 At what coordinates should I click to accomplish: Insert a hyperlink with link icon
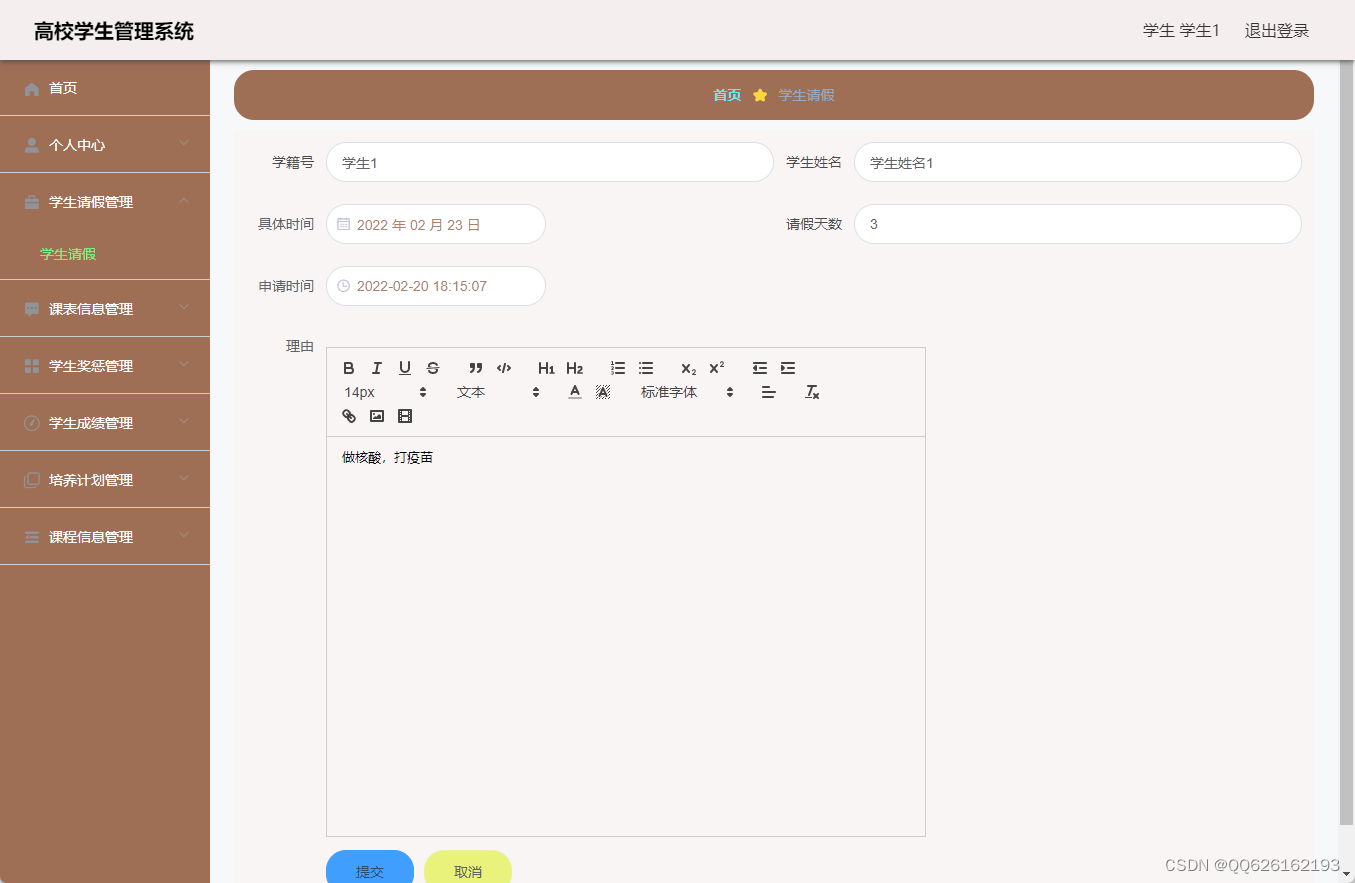[349, 416]
